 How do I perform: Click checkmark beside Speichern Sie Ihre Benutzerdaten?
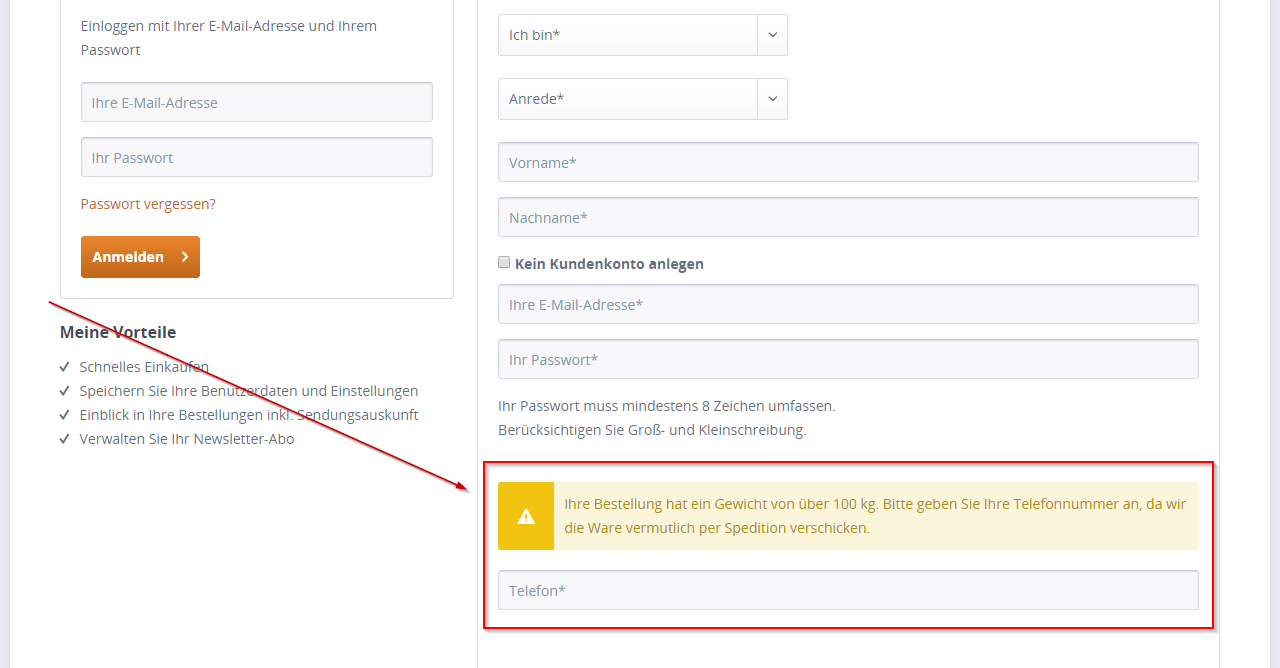[65, 391]
